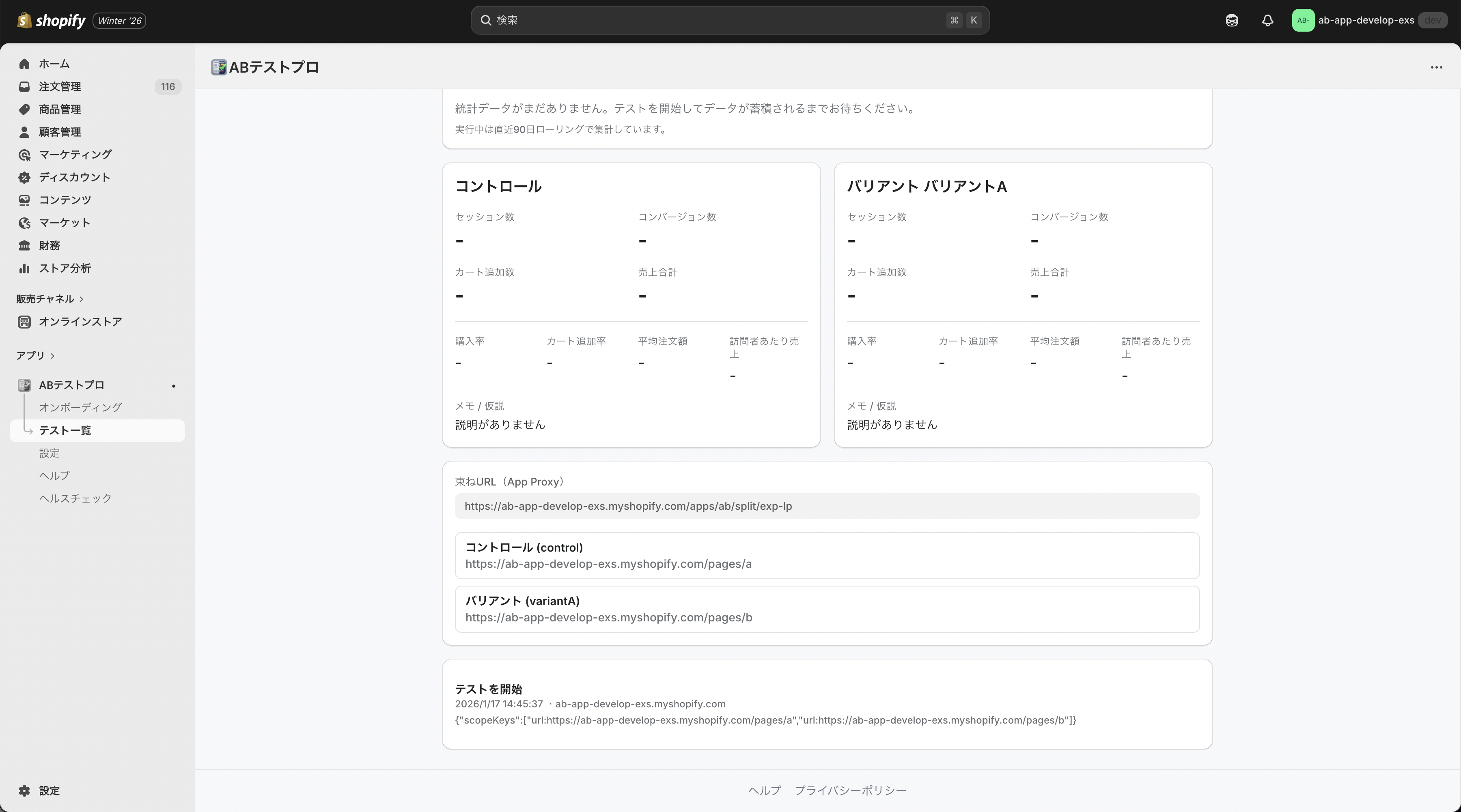Click the Store analytics (ストア分析) bar chart icon
The image size is (1461, 812).
[24, 268]
